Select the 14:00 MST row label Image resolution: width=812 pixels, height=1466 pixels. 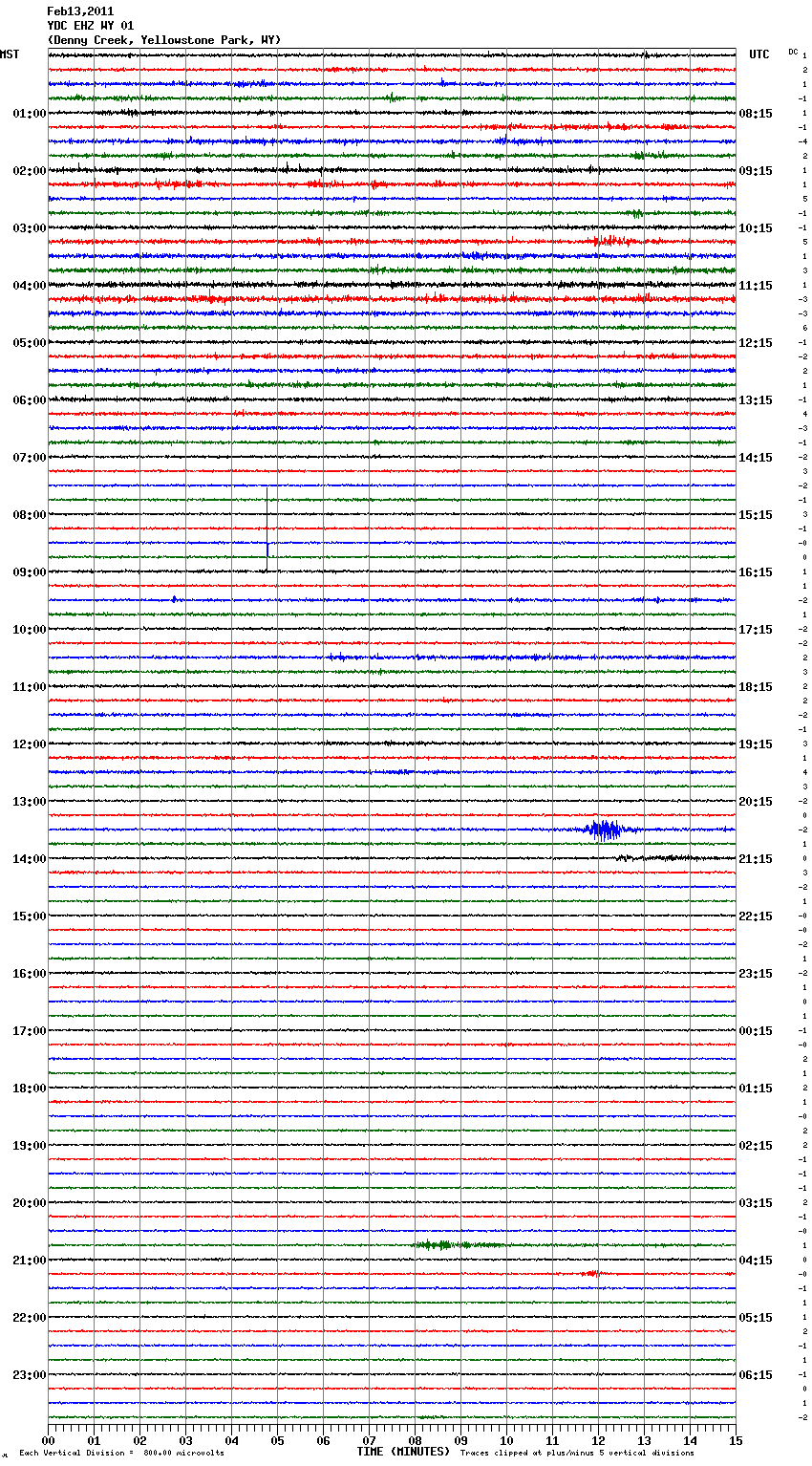tap(30, 859)
